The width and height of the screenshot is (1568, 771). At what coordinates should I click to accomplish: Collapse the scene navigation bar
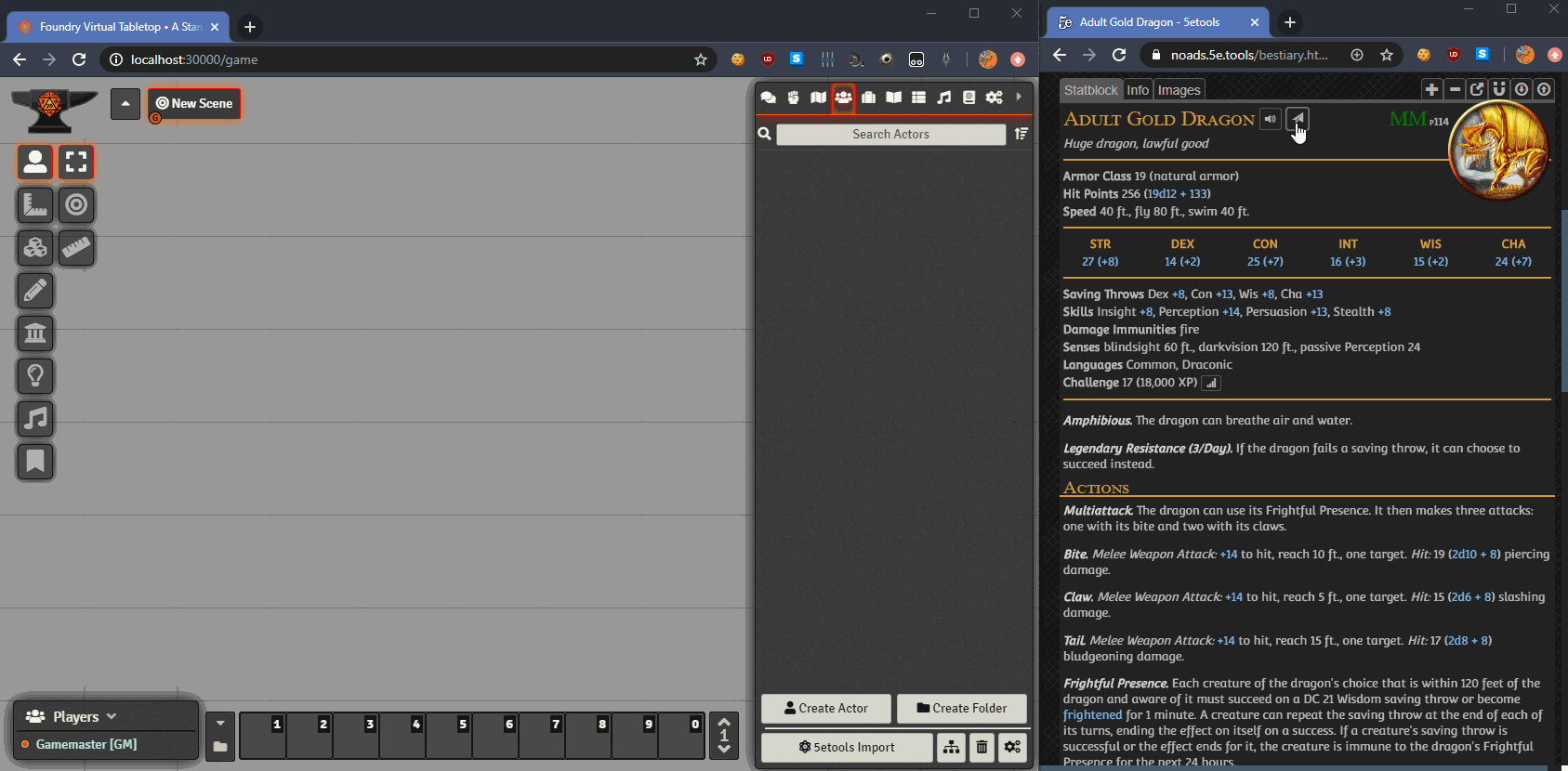(125, 103)
